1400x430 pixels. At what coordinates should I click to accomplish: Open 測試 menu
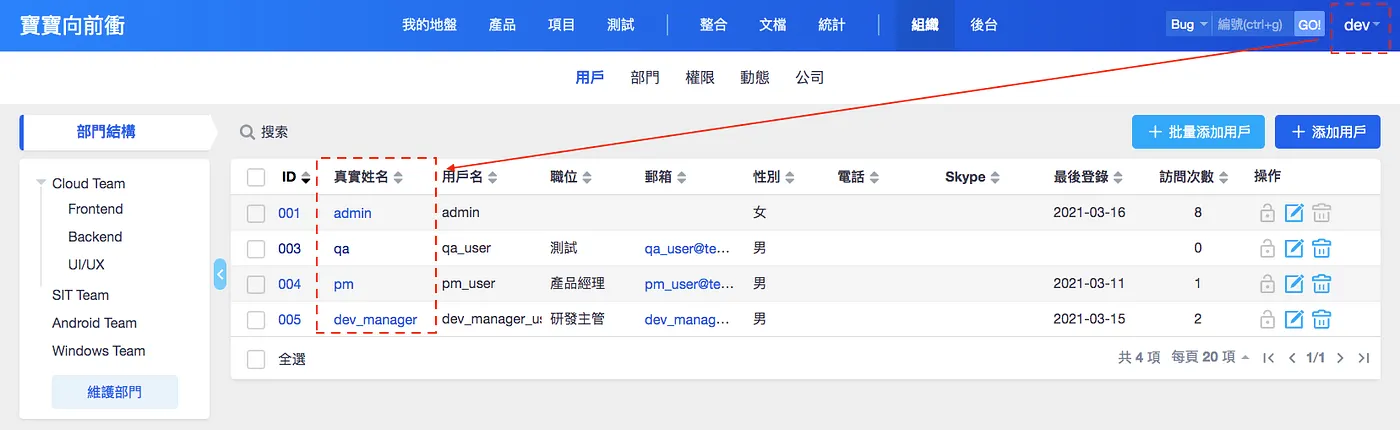tap(620, 25)
